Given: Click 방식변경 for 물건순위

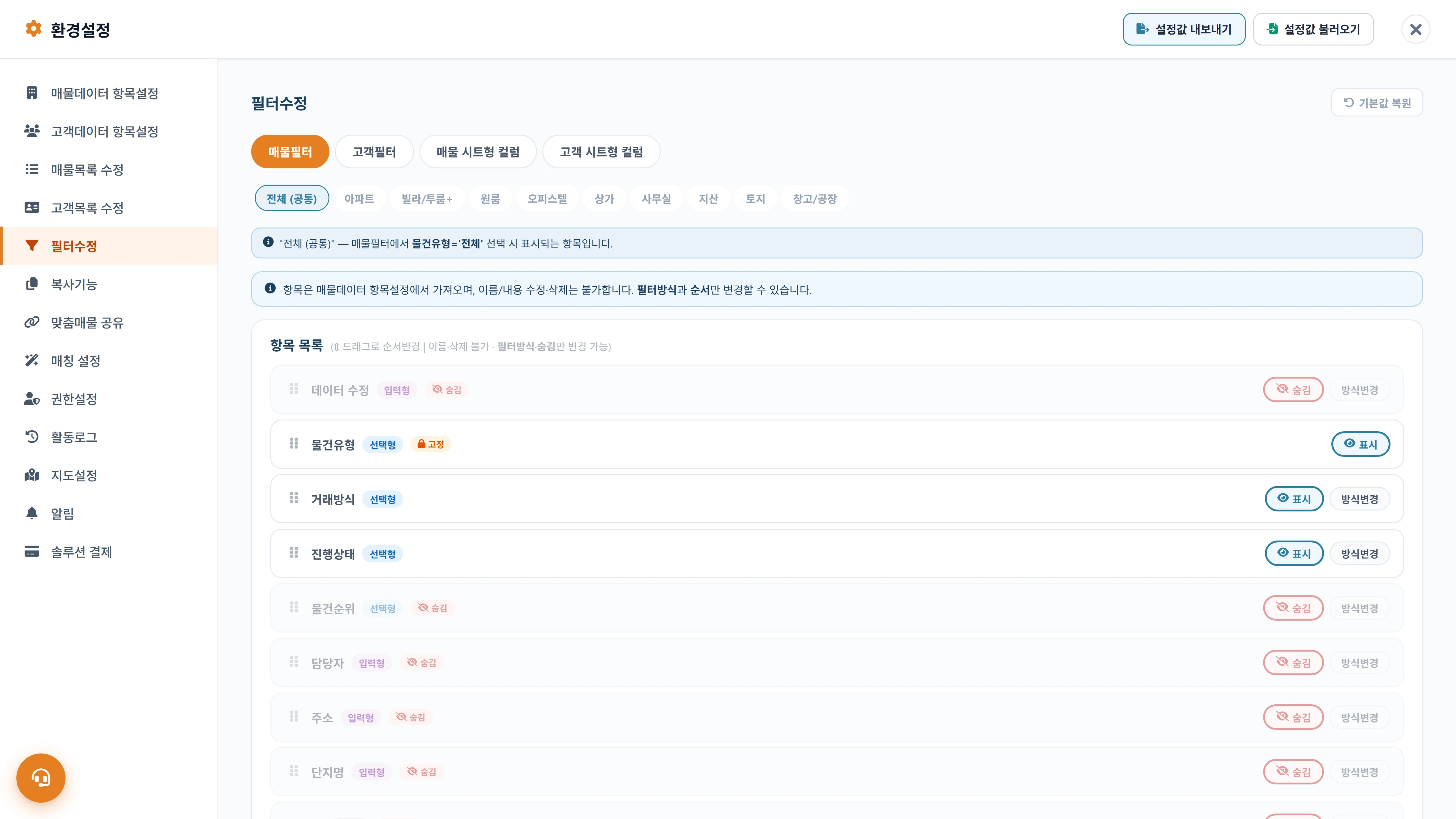Looking at the screenshot, I should (1359, 608).
